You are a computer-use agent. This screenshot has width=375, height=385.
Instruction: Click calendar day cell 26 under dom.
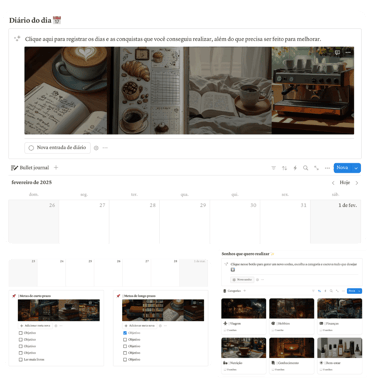[x=34, y=222]
